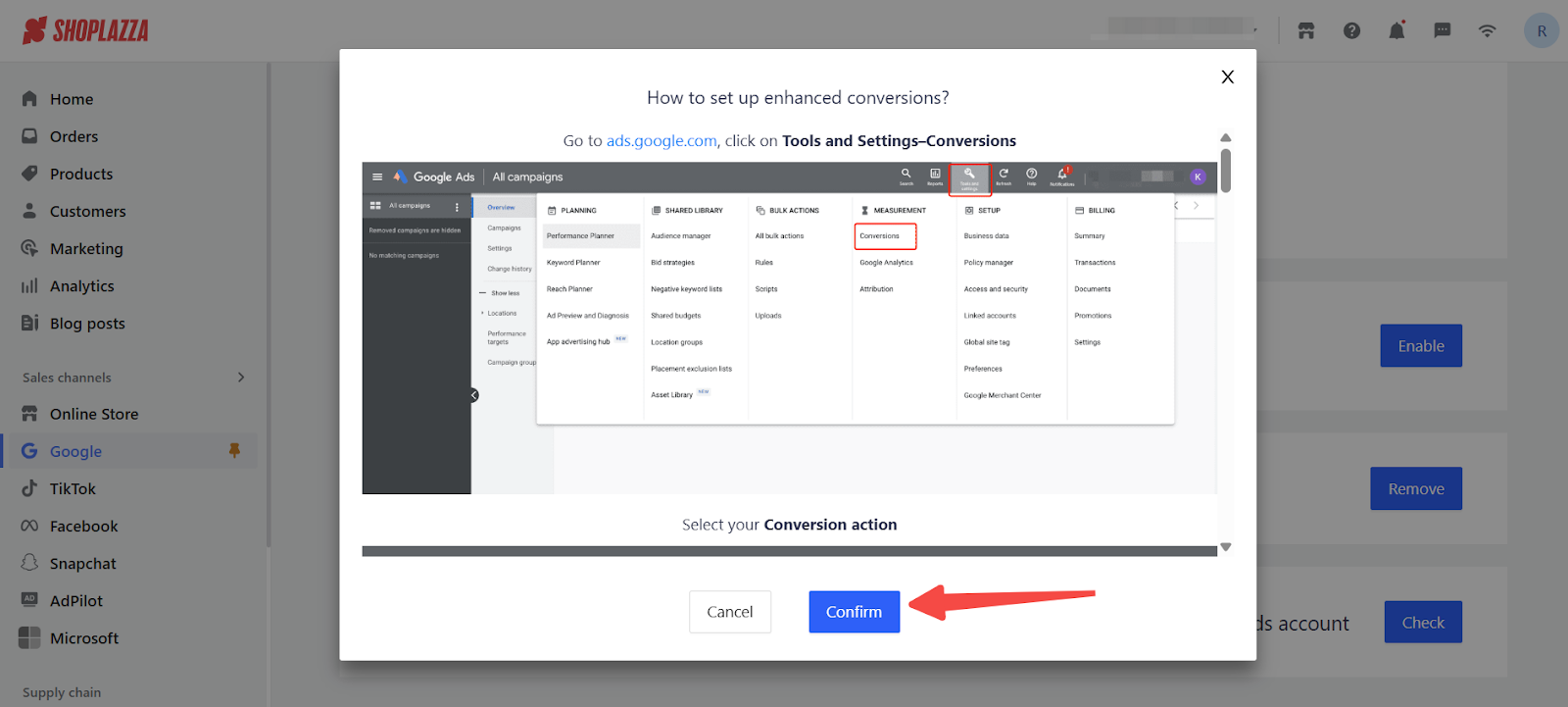This screenshot has width=1568, height=707.
Task: Click the Orders inbox icon
Action: click(x=29, y=135)
